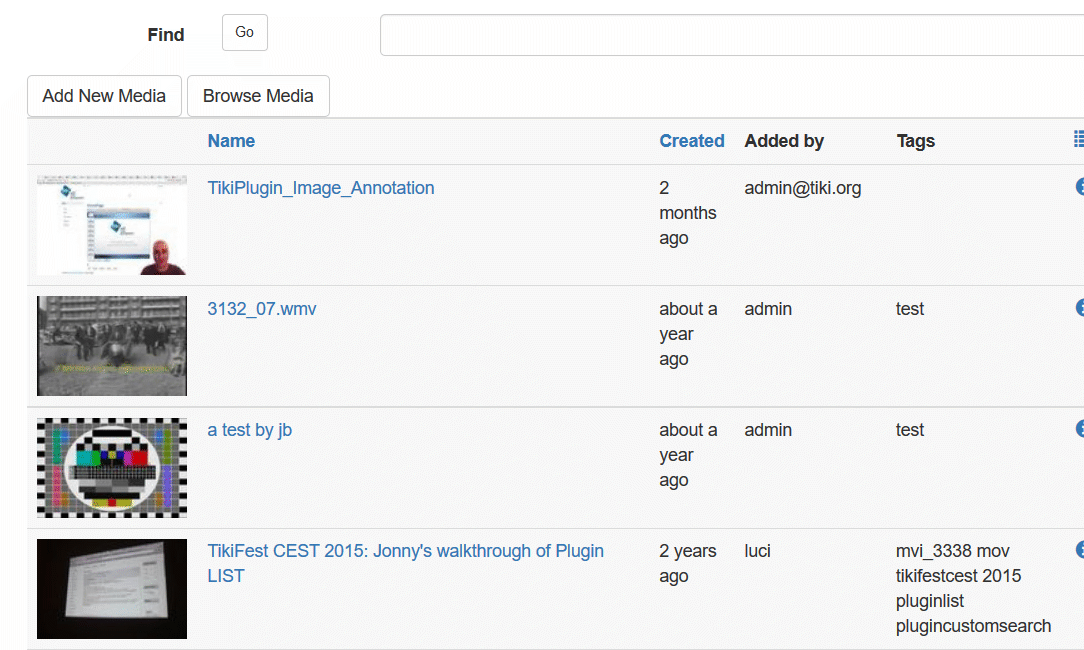Open info icon for a test by jb row
This screenshot has height=650, width=1084.
1079,429
